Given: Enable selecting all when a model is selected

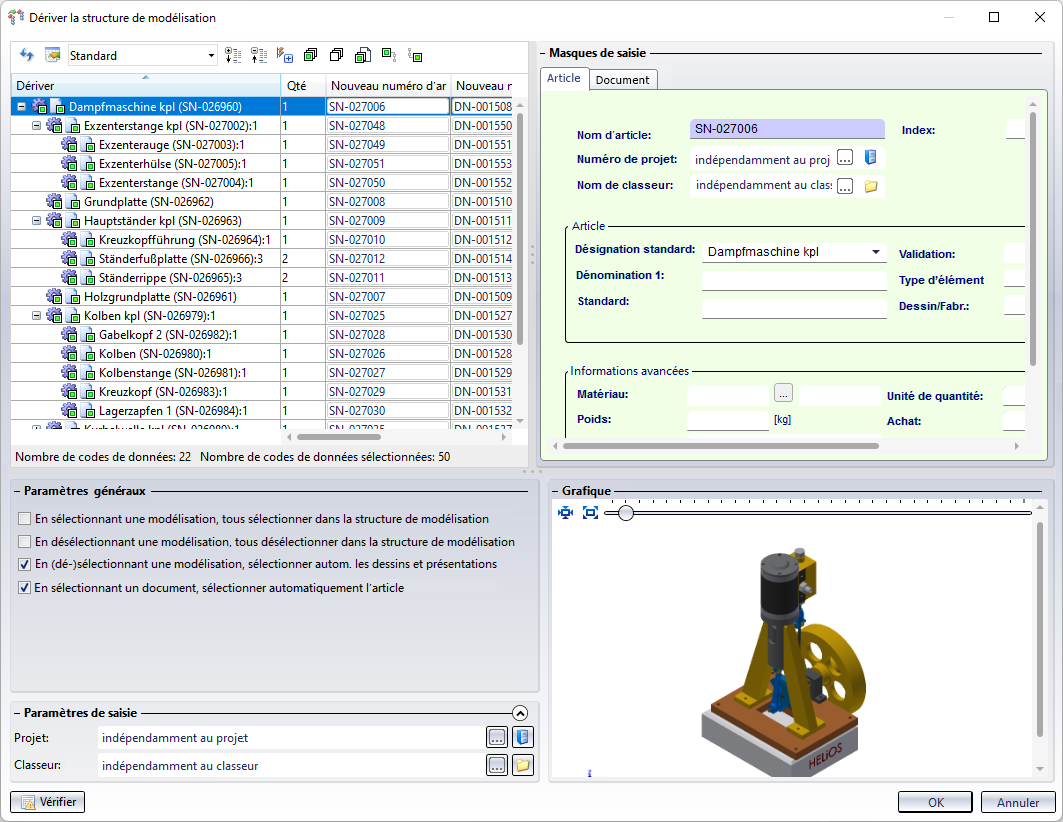Looking at the screenshot, I should (24, 519).
